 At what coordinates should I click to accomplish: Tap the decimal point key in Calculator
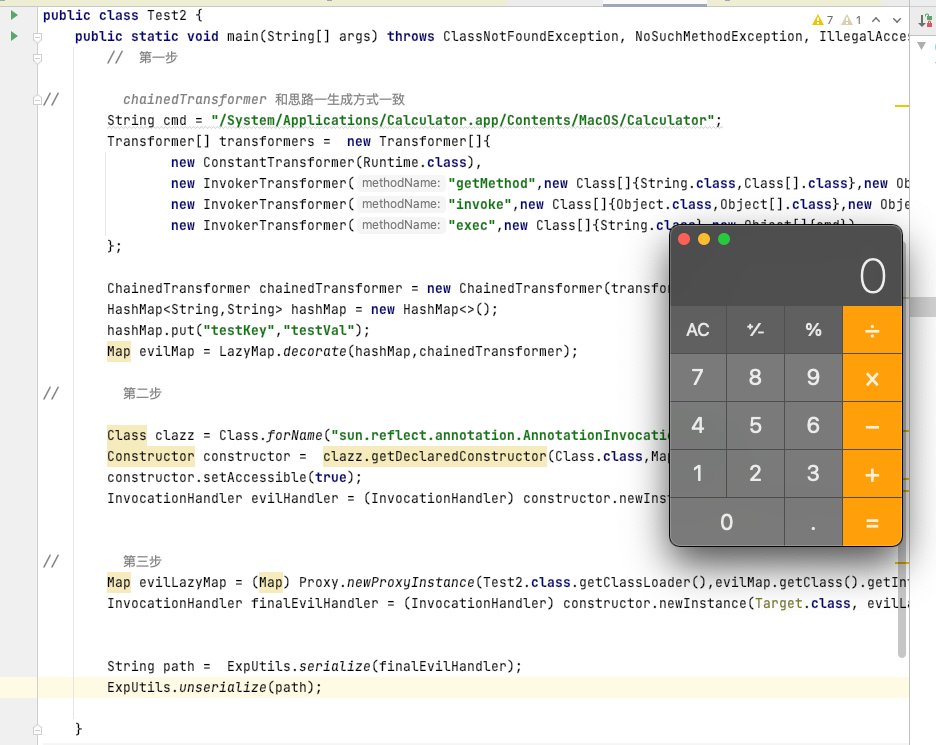click(x=813, y=522)
